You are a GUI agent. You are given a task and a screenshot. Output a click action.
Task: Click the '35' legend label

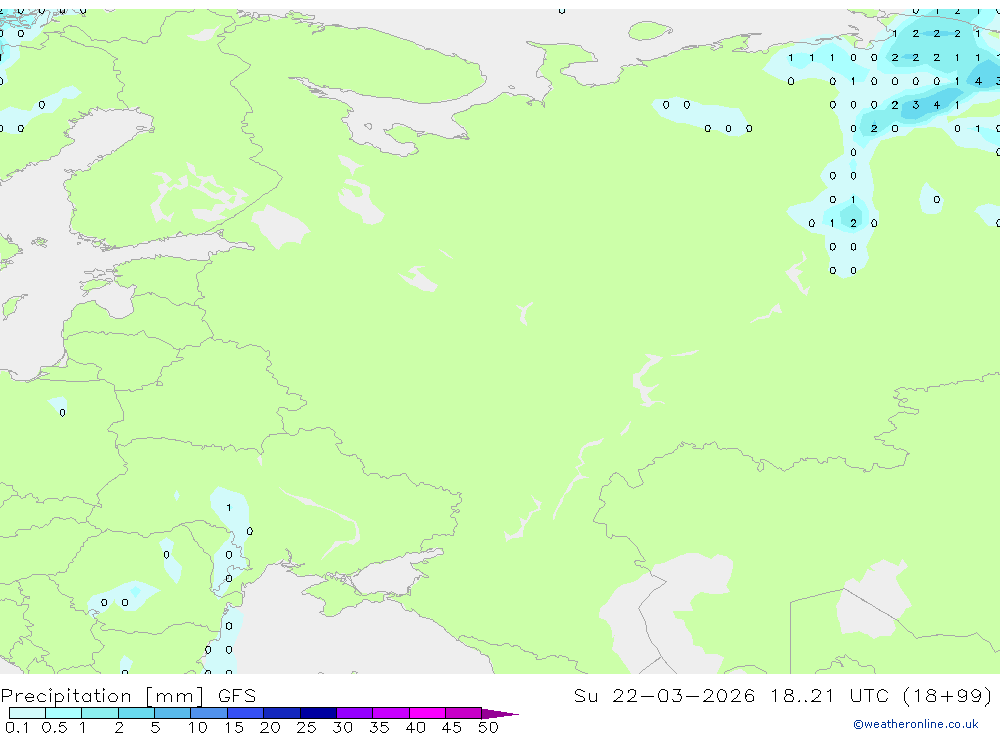[379, 727]
